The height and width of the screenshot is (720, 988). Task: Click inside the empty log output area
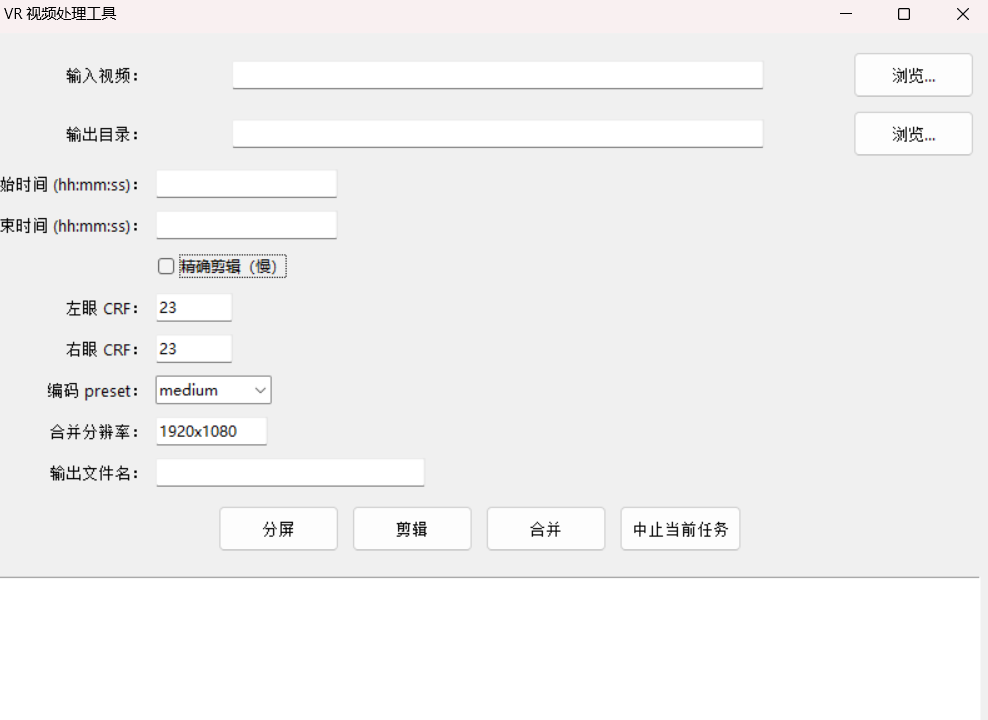coord(488,650)
